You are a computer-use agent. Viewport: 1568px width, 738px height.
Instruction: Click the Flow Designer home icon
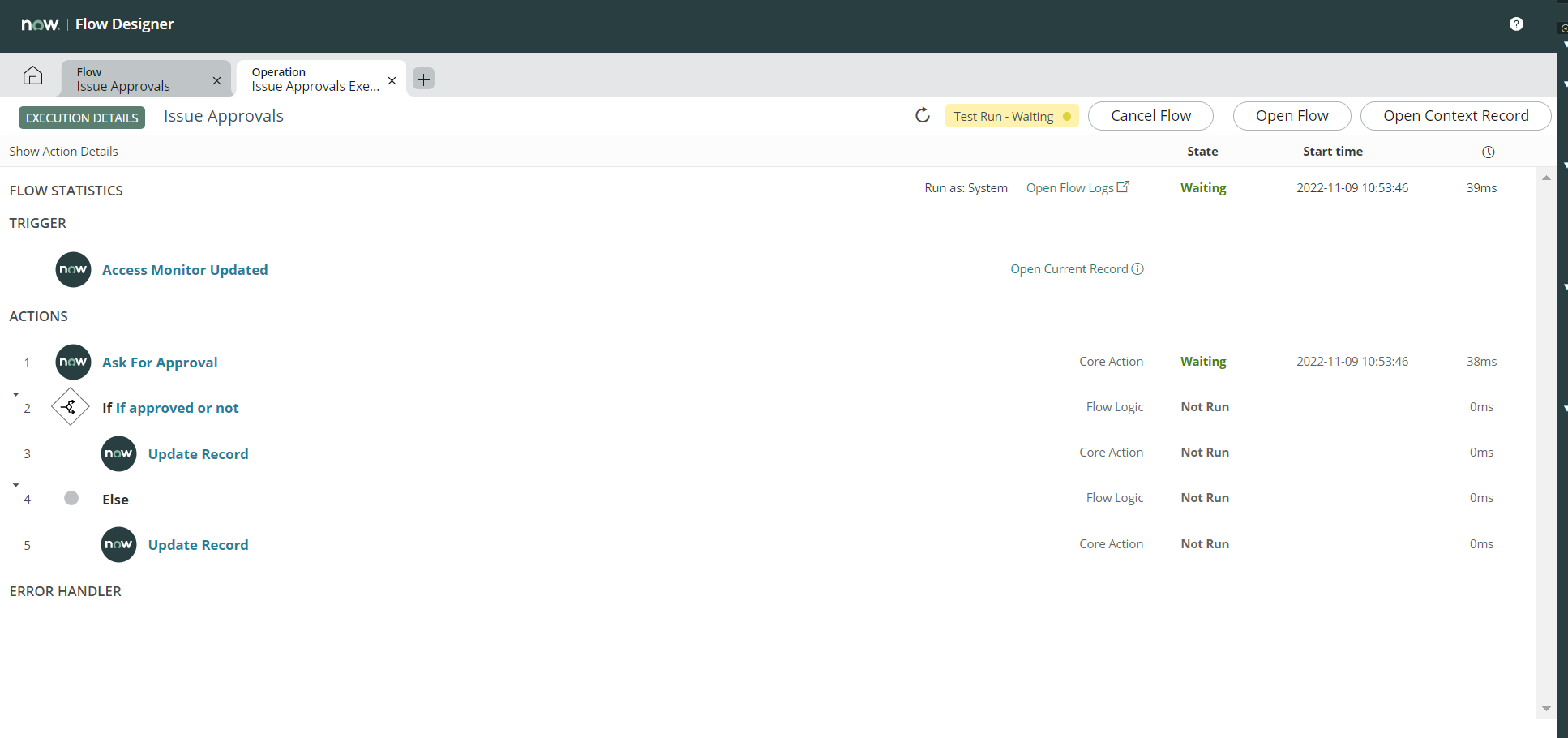click(x=32, y=75)
